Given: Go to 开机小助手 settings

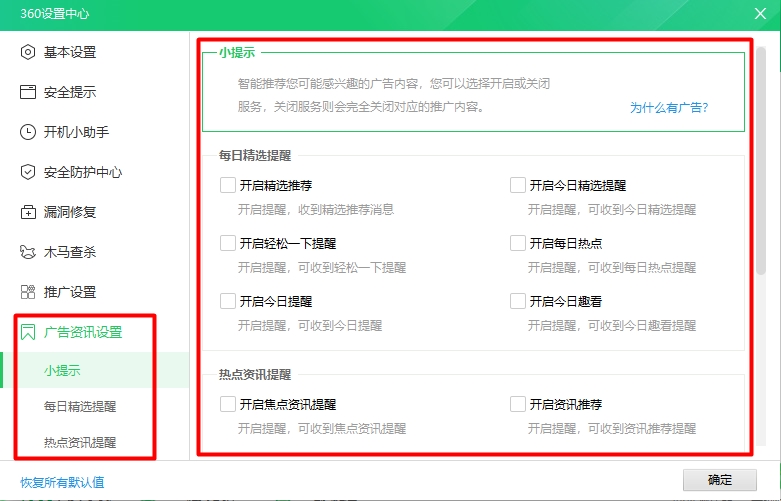Looking at the screenshot, I should click(x=76, y=132).
